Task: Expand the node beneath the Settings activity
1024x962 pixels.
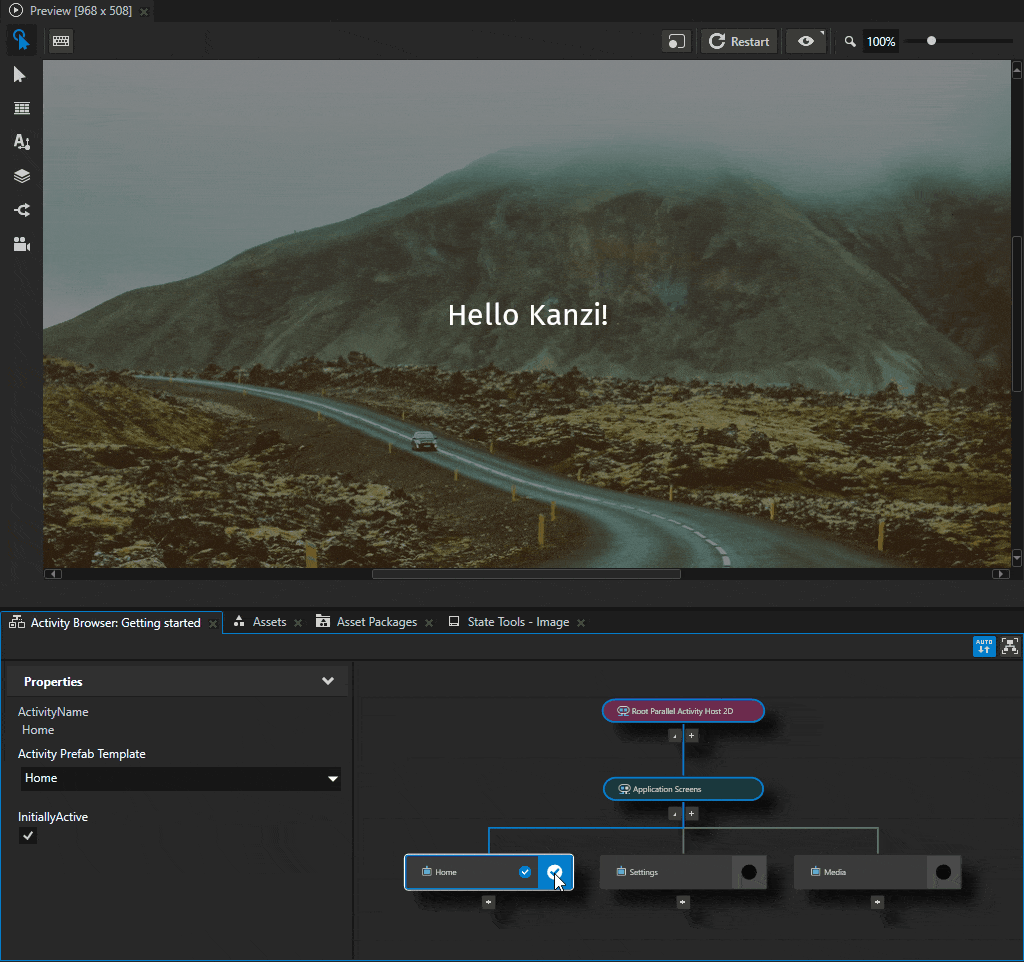Action: click(683, 902)
